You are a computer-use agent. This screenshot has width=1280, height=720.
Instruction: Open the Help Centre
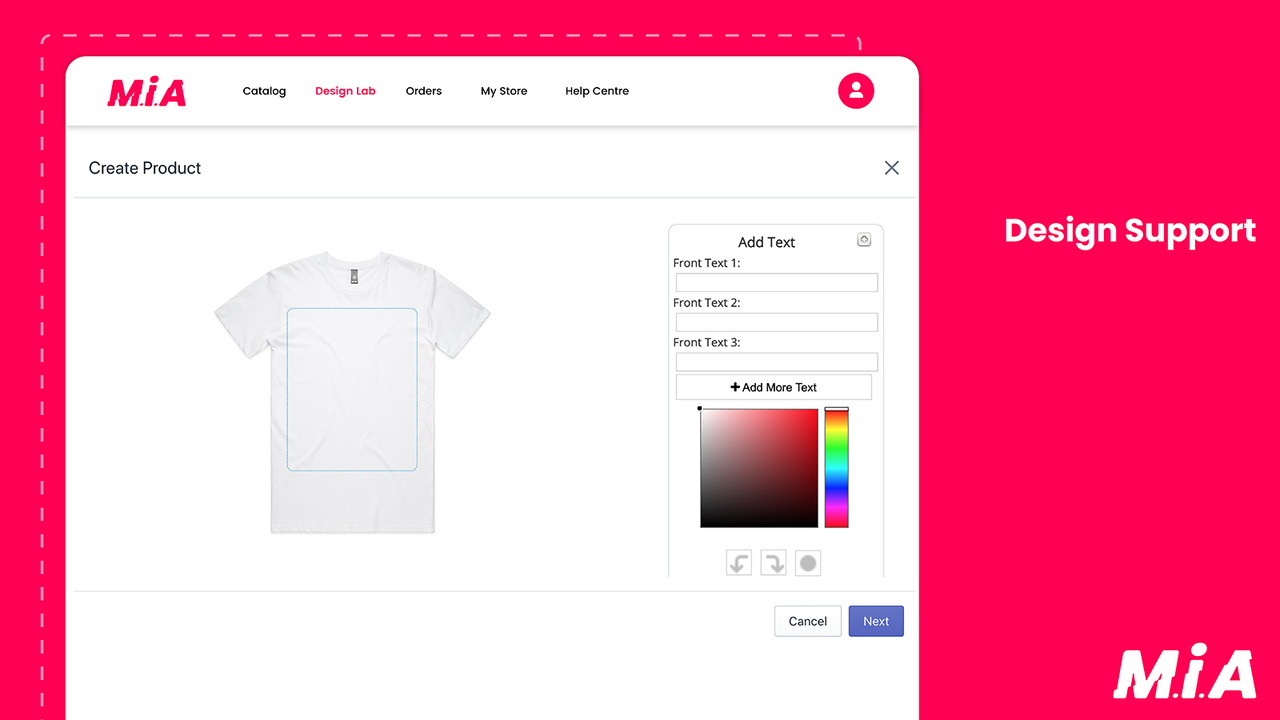tap(597, 91)
